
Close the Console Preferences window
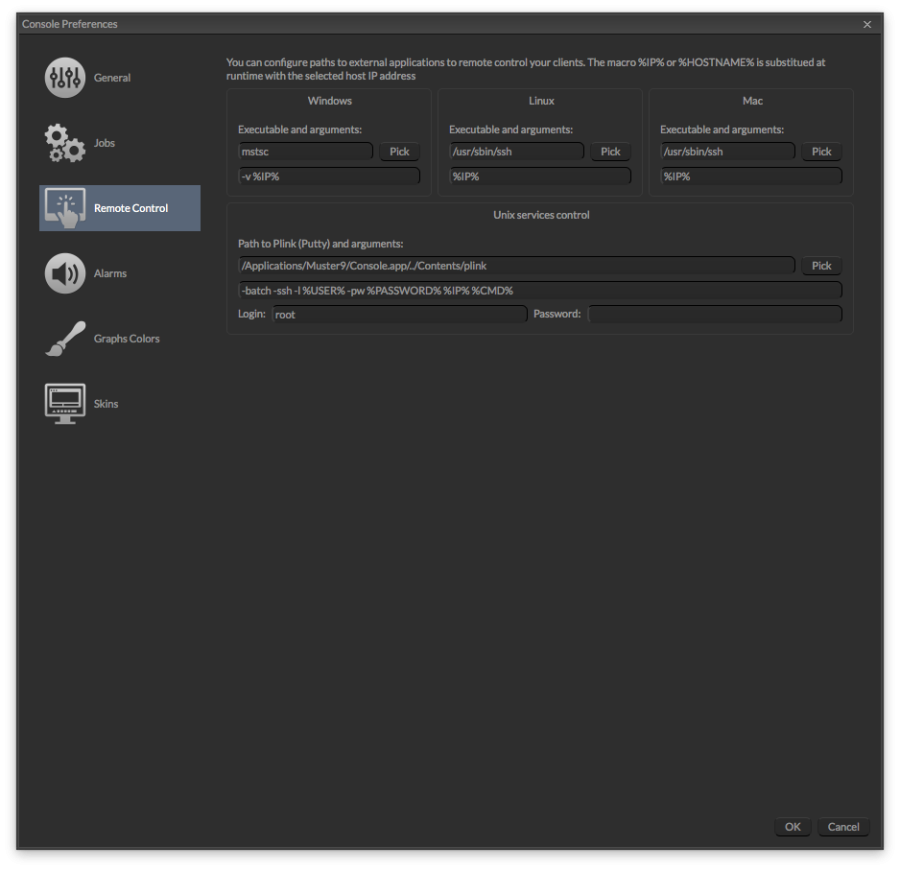pyautogui.click(x=867, y=24)
